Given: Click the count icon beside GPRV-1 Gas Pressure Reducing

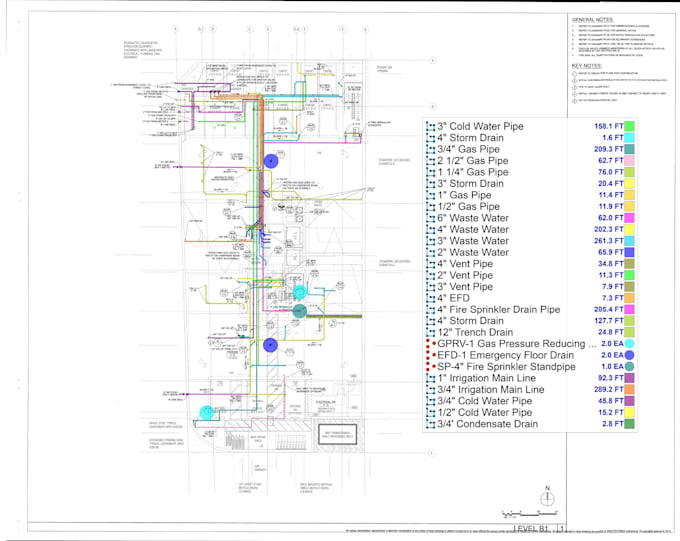Looking at the screenshot, I should (431, 344).
